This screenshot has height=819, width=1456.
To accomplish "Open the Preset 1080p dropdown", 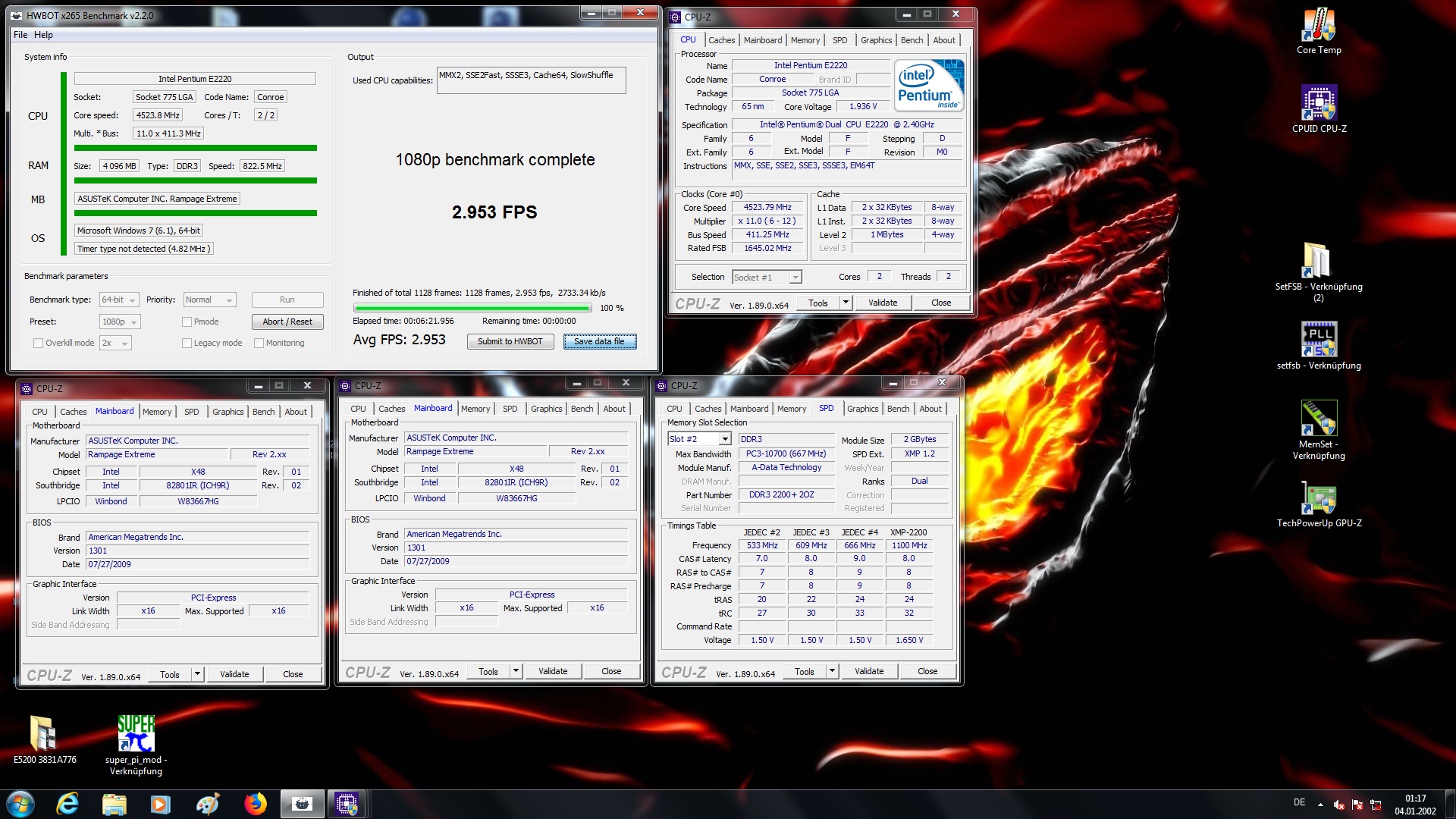I will tap(120, 322).
